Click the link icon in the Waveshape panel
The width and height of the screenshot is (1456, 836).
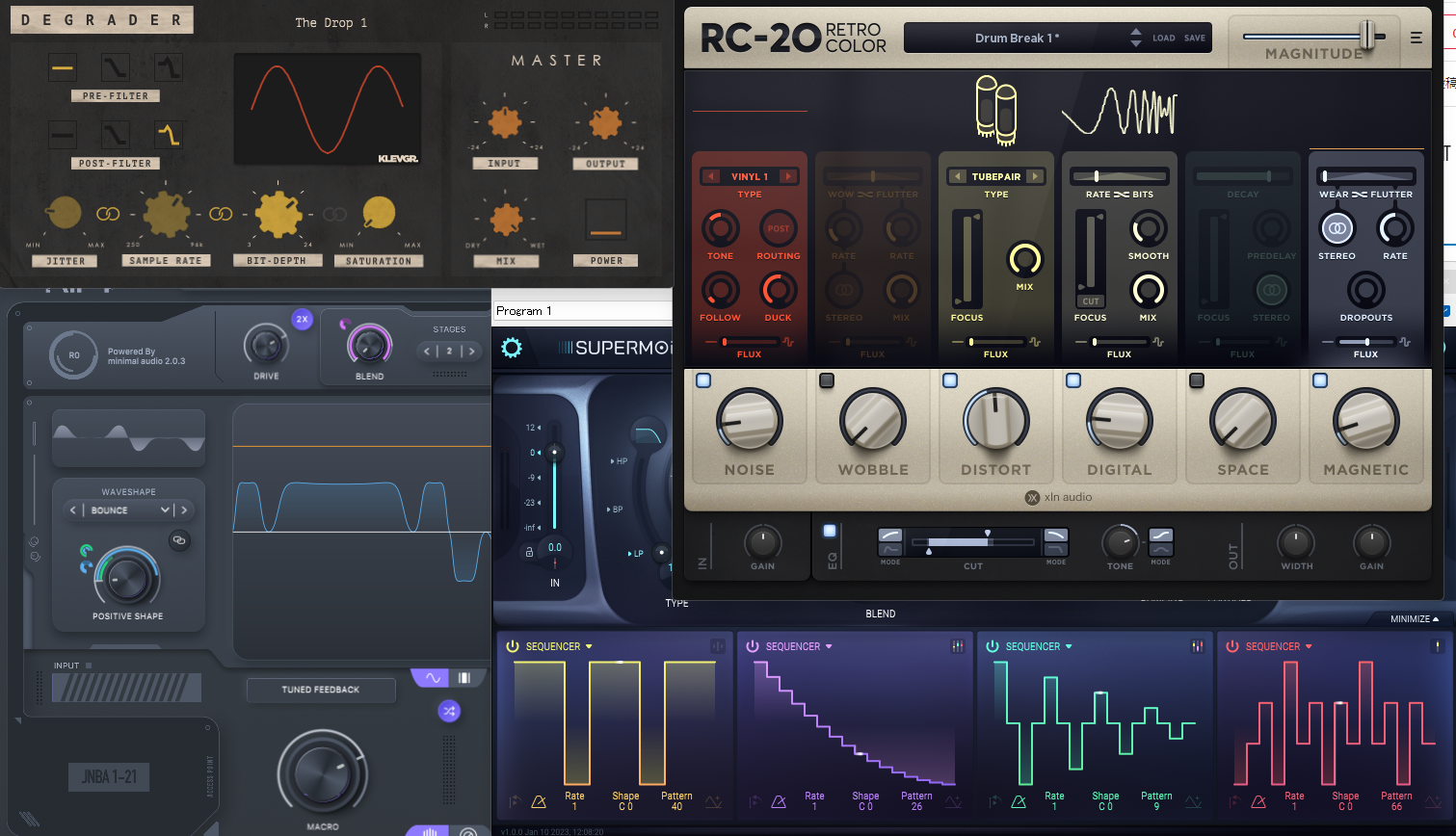coord(178,540)
